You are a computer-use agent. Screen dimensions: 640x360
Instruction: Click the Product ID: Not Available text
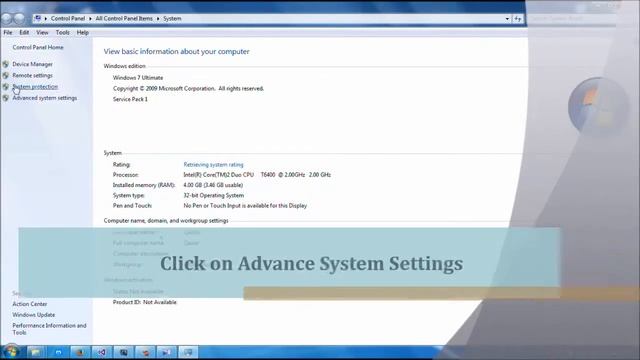(x=144, y=302)
